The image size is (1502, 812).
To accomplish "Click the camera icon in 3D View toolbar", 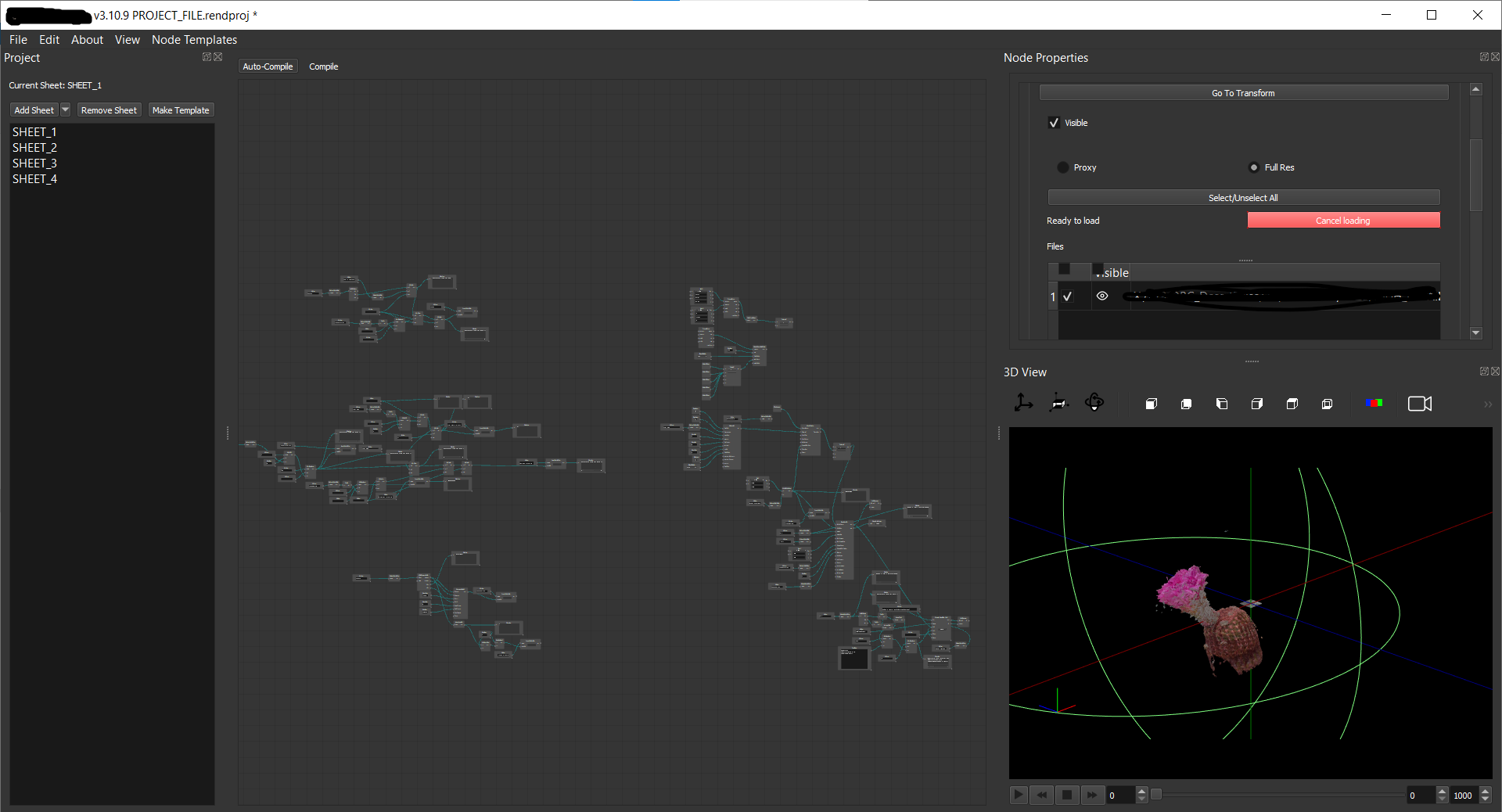I will pyautogui.click(x=1419, y=404).
